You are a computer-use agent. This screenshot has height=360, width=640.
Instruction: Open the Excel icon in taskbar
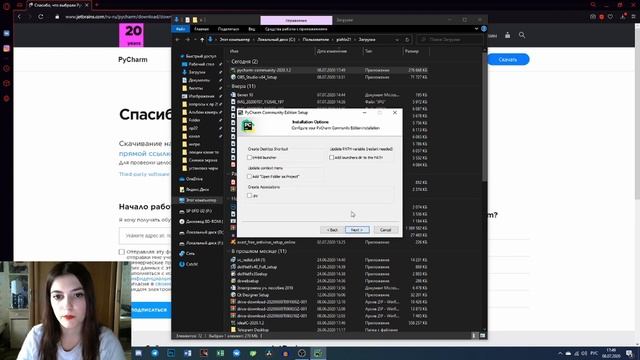tap(220, 353)
